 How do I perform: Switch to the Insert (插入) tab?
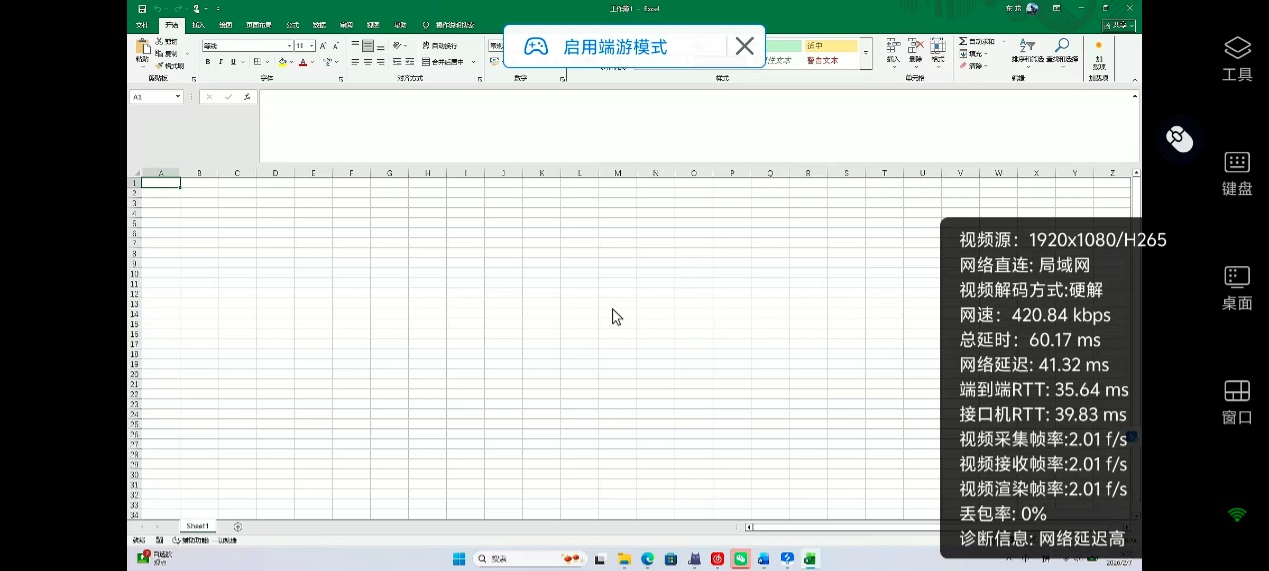pos(199,25)
